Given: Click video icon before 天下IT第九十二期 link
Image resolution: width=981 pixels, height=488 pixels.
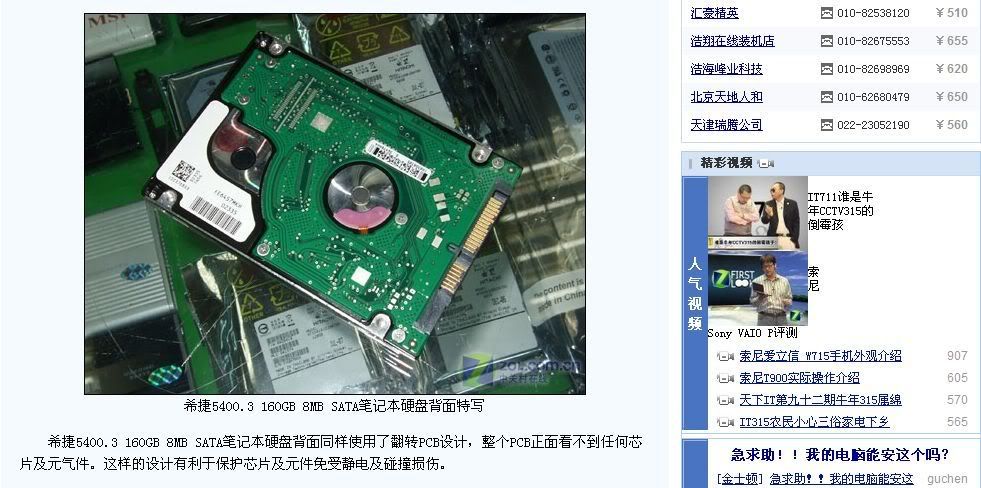Looking at the screenshot, I should point(725,400).
